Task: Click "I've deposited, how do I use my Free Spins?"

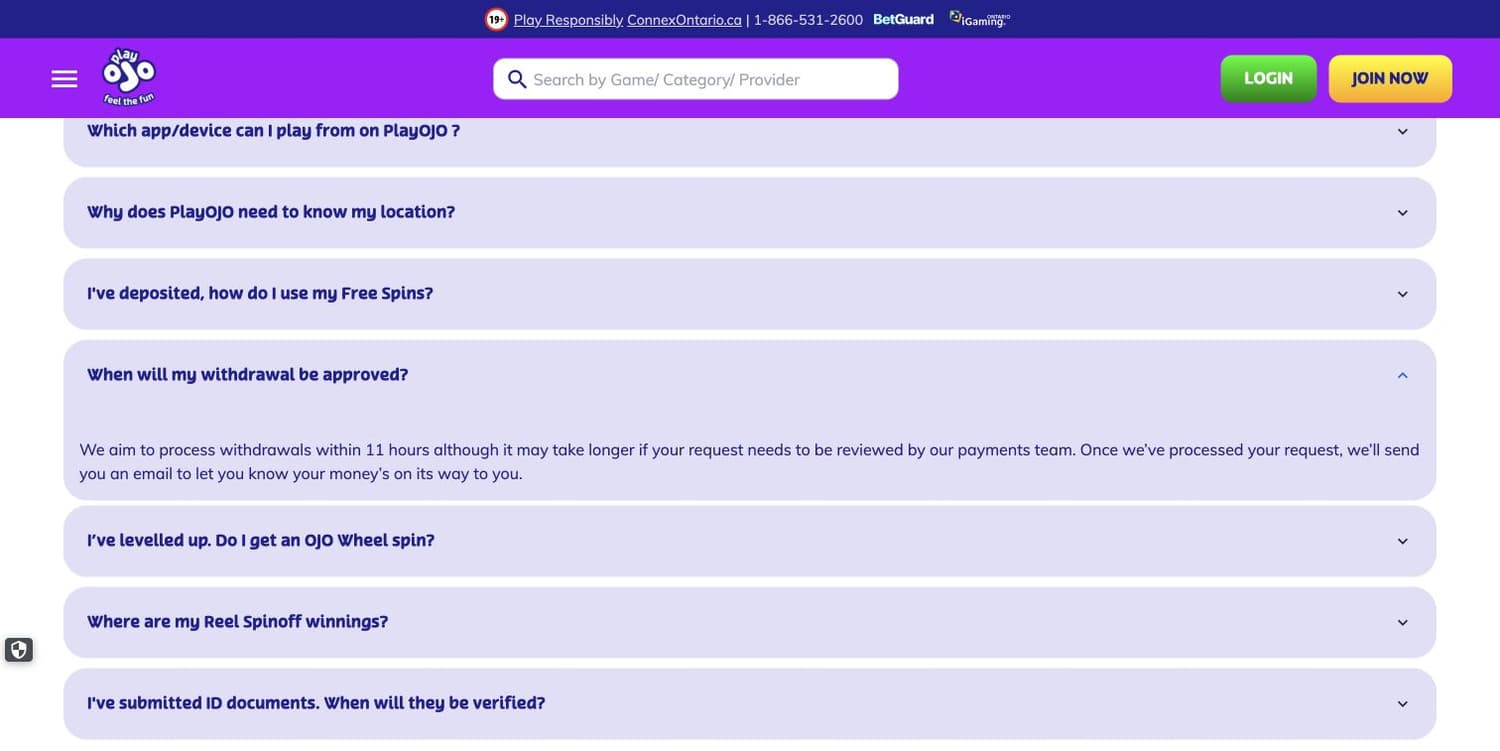Action: click(x=260, y=293)
